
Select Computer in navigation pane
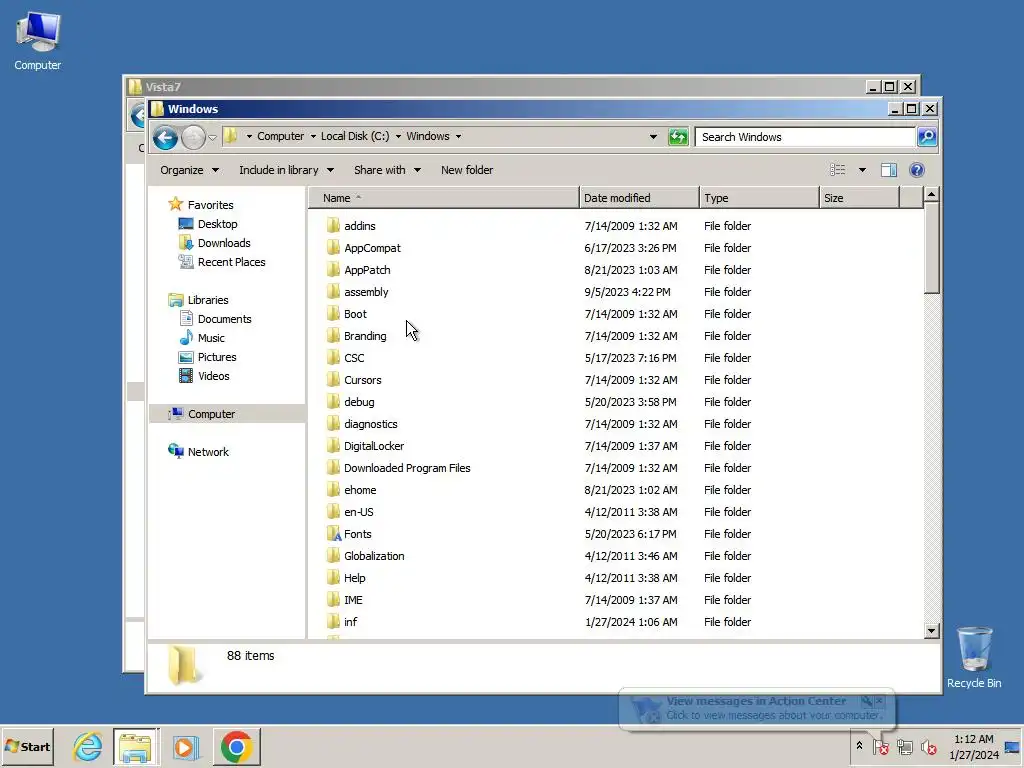coord(227,414)
